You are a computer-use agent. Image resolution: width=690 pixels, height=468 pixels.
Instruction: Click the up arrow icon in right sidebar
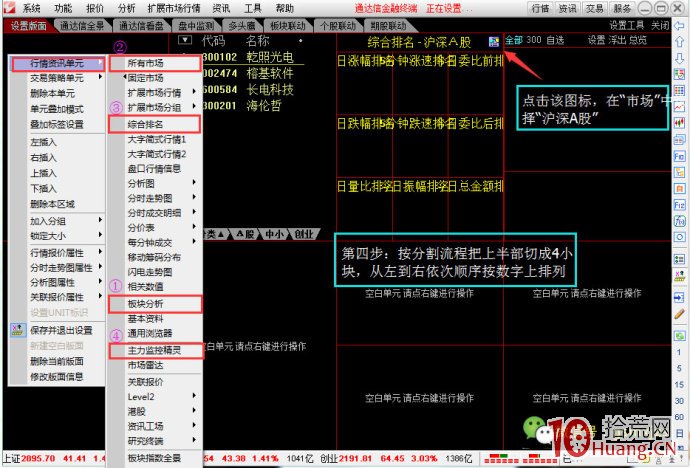click(679, 42)
